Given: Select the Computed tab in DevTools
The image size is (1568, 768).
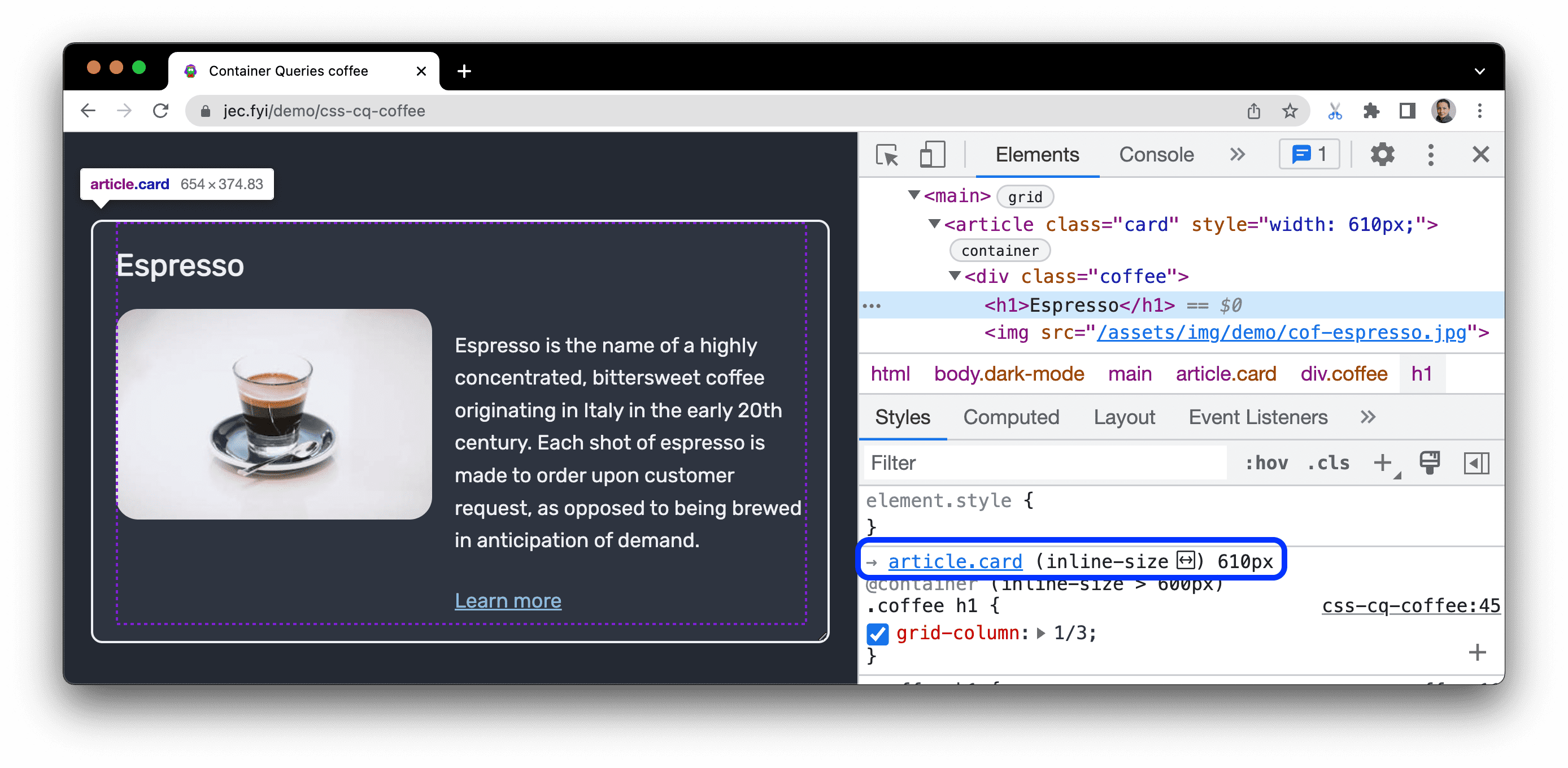Looking at the screenshot, I should (1010, 417).
